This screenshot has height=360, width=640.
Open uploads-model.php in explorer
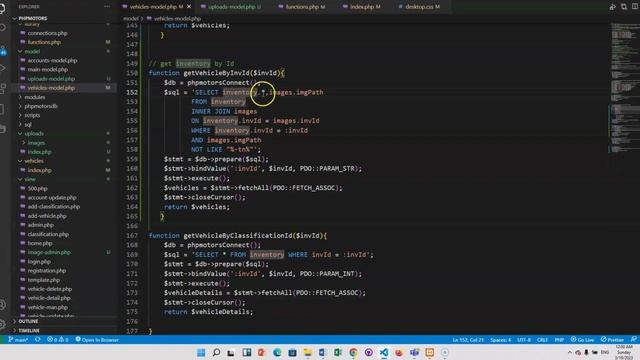51,79
